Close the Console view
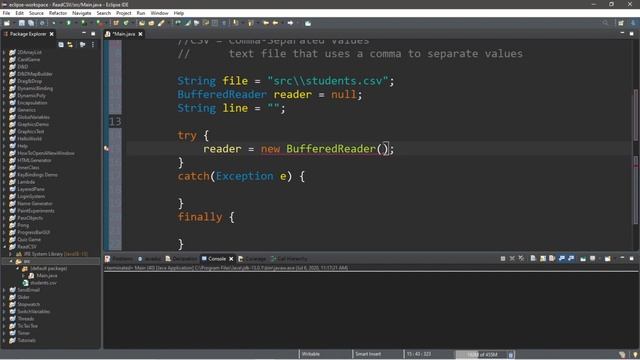 tap(231, 259)
